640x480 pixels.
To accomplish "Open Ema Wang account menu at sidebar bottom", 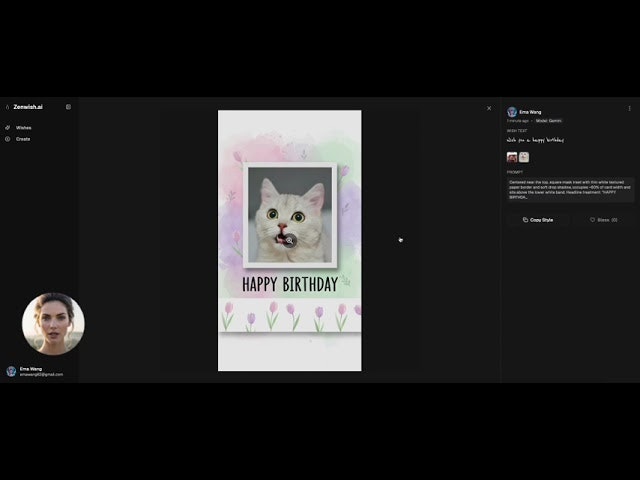I will [x=36, y=371].
